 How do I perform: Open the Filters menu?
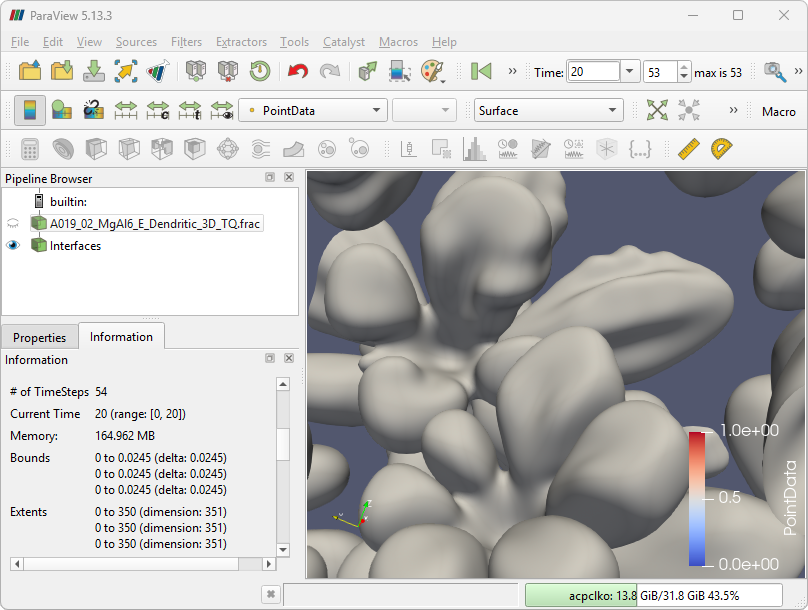186,42
